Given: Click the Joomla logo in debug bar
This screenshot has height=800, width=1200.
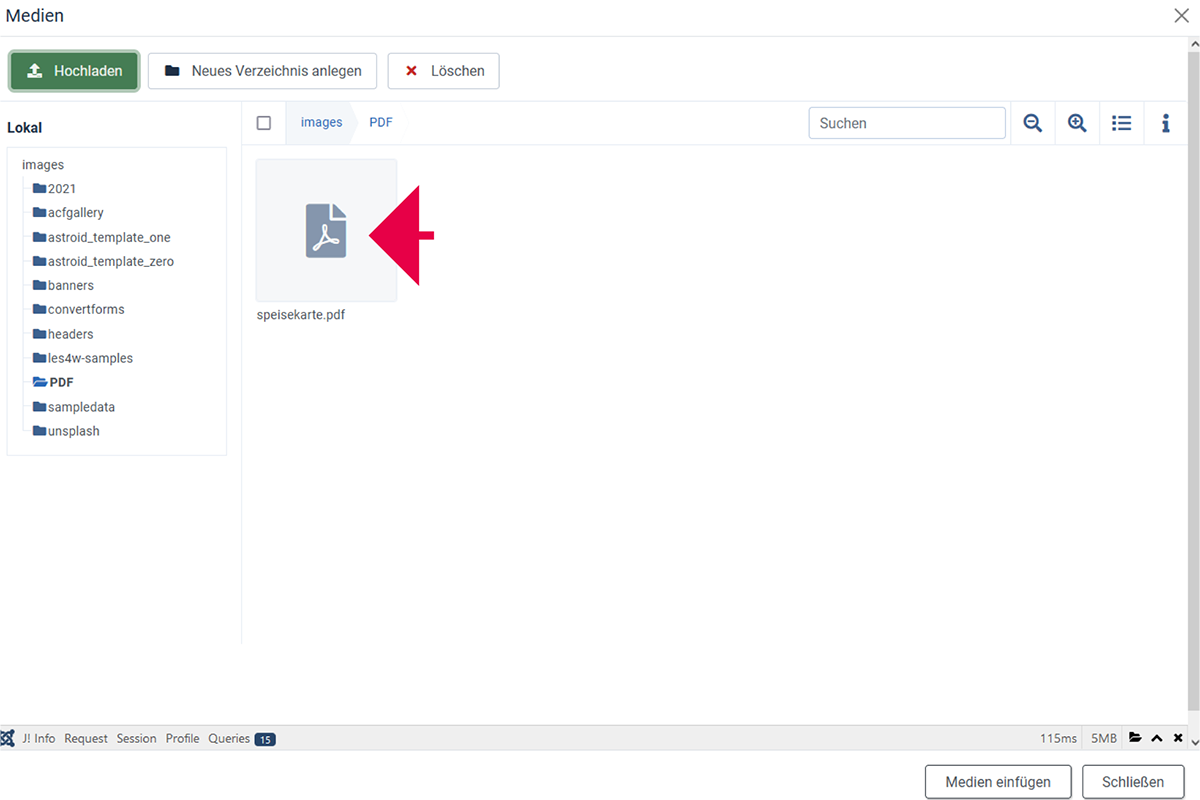Looking at the screenshot, I should (8, 738).
